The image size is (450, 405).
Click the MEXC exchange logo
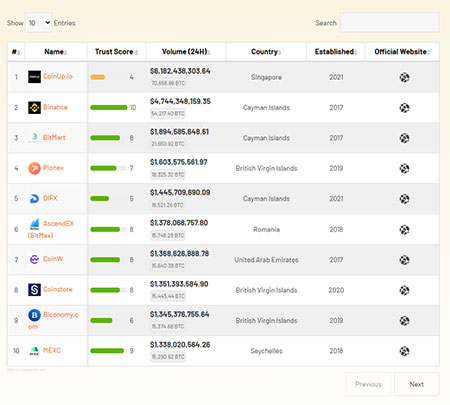(34, 351)
